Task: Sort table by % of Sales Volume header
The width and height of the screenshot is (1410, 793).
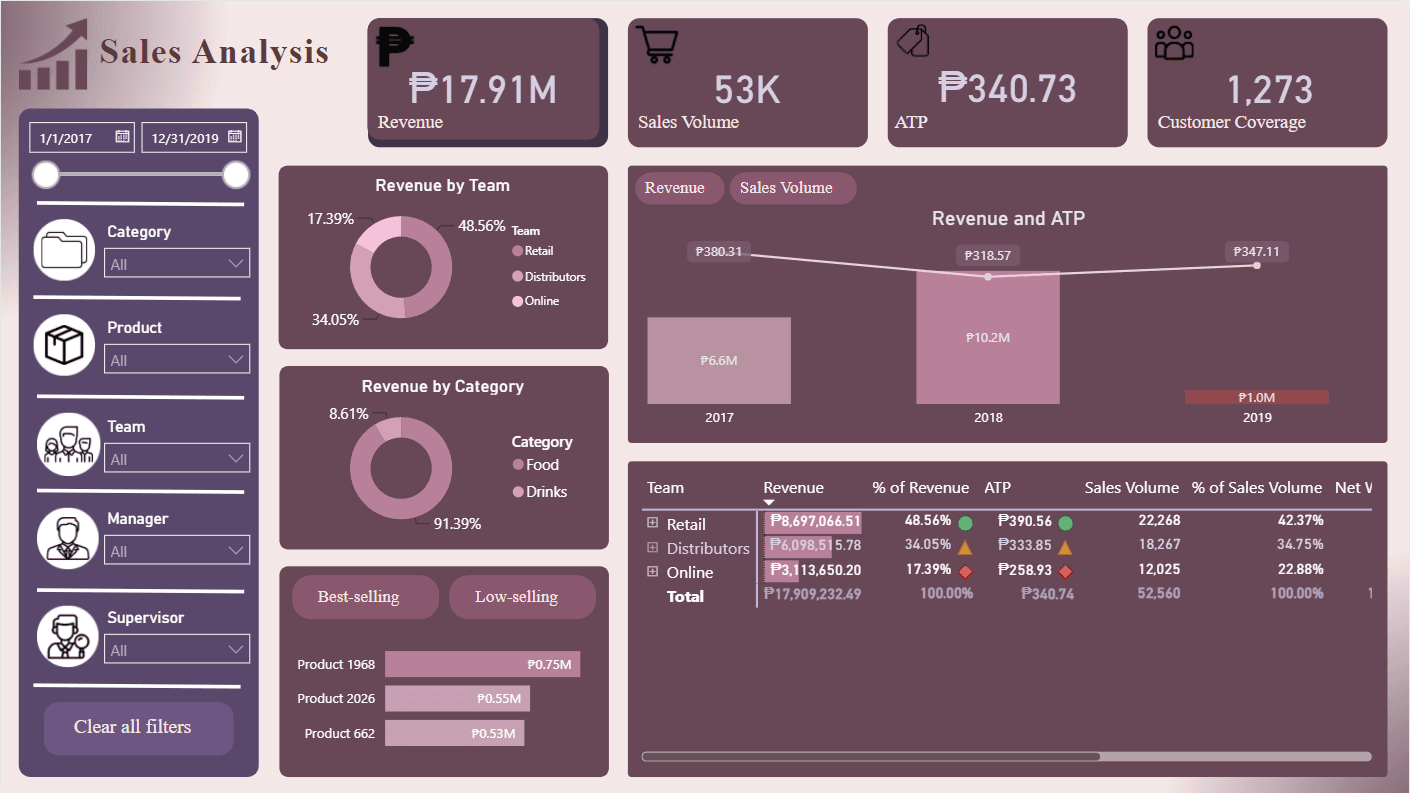Action: 1257,488
